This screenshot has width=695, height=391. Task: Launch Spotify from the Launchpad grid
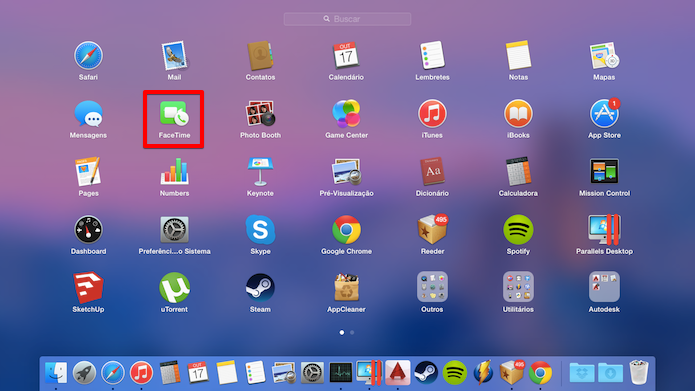click(x=518, y=230)
